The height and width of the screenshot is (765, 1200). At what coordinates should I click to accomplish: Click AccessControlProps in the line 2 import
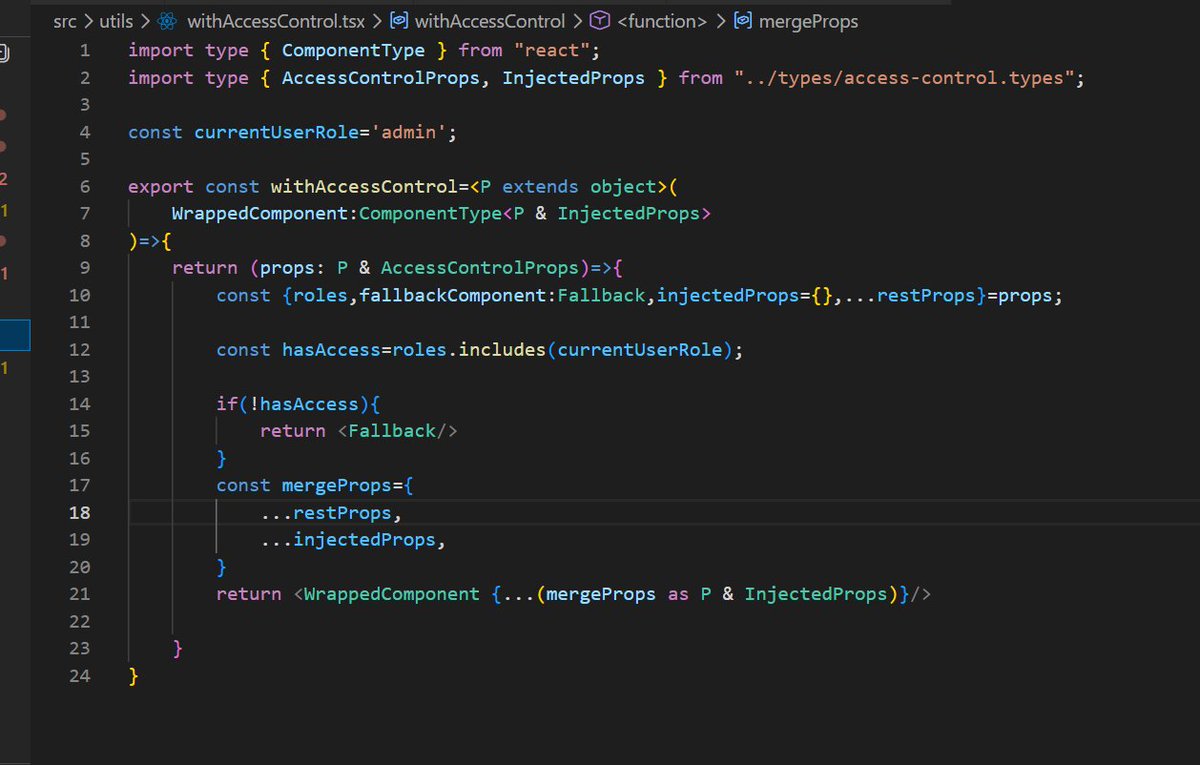(x=381, y=77)
